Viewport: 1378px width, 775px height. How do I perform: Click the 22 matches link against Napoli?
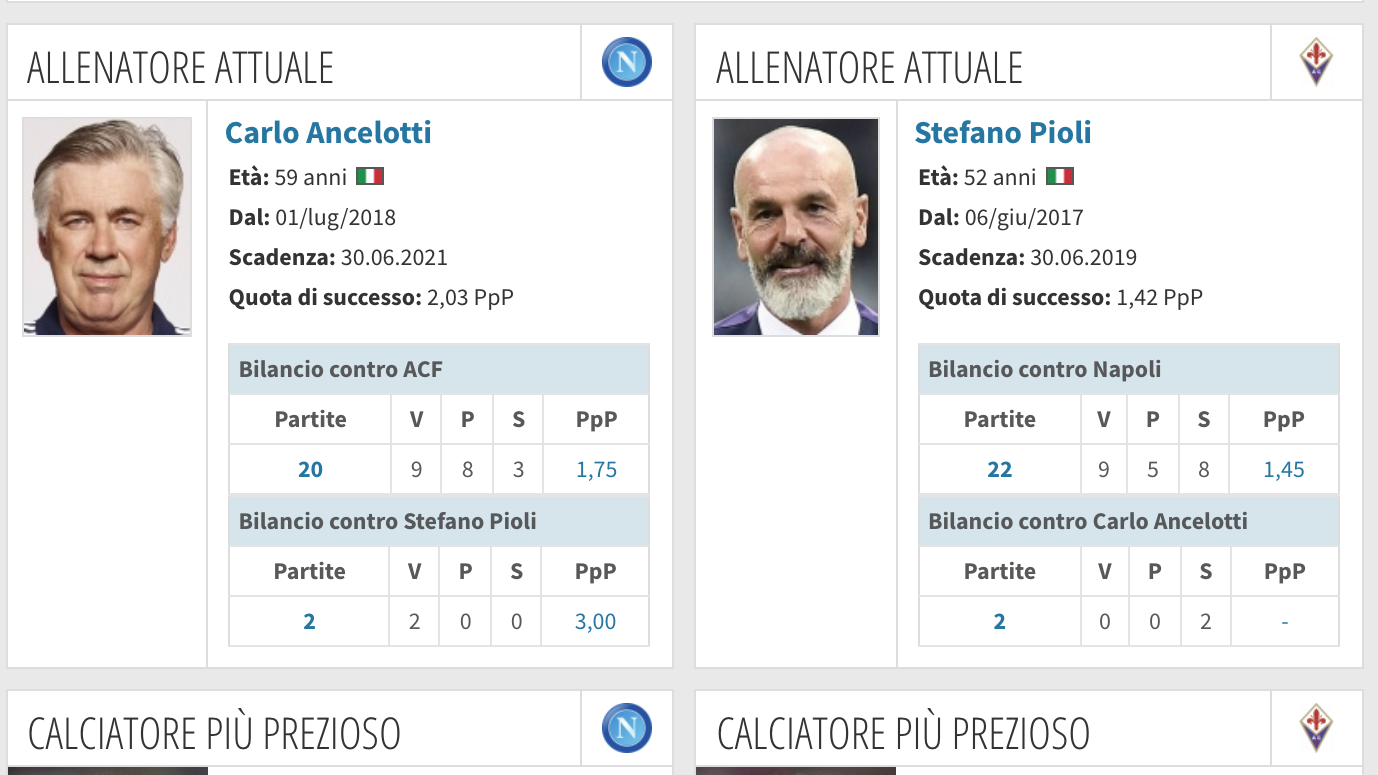coord(1000,470)
